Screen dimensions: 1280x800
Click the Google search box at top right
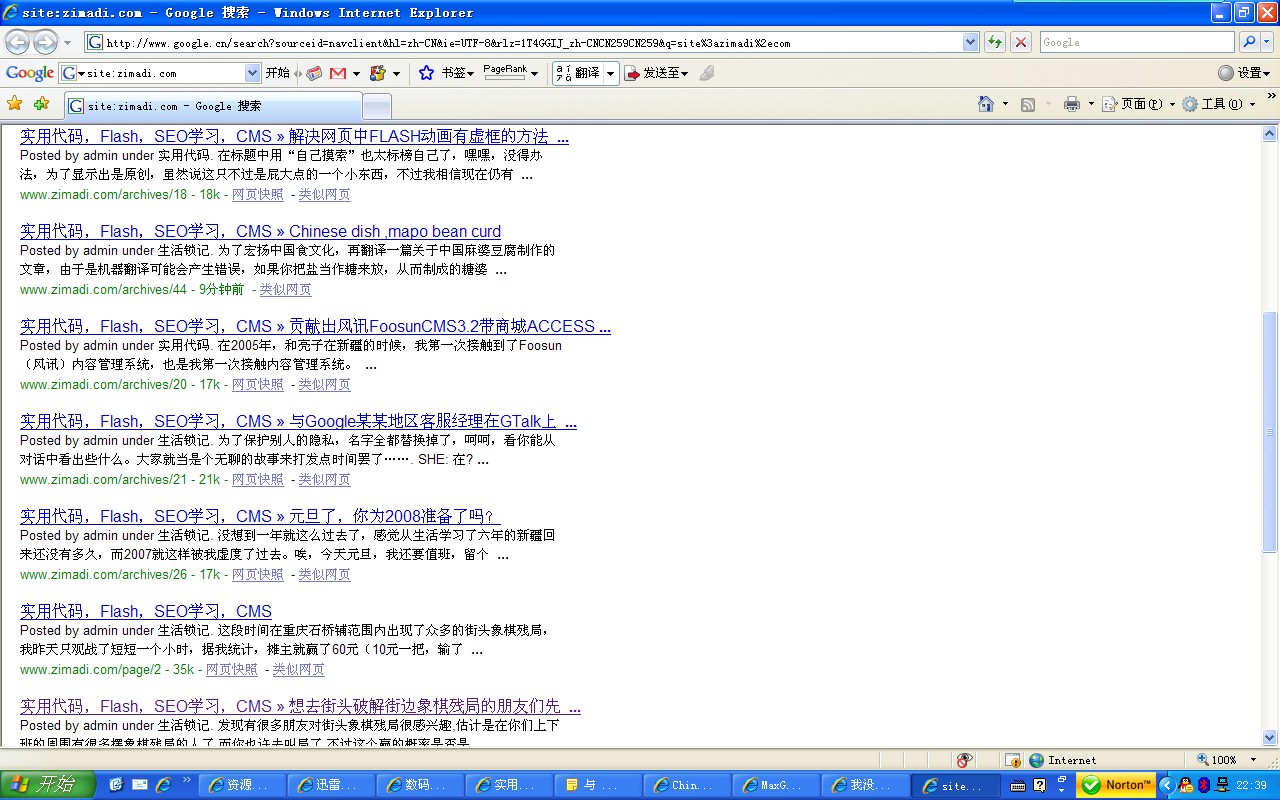(1137, 42)
